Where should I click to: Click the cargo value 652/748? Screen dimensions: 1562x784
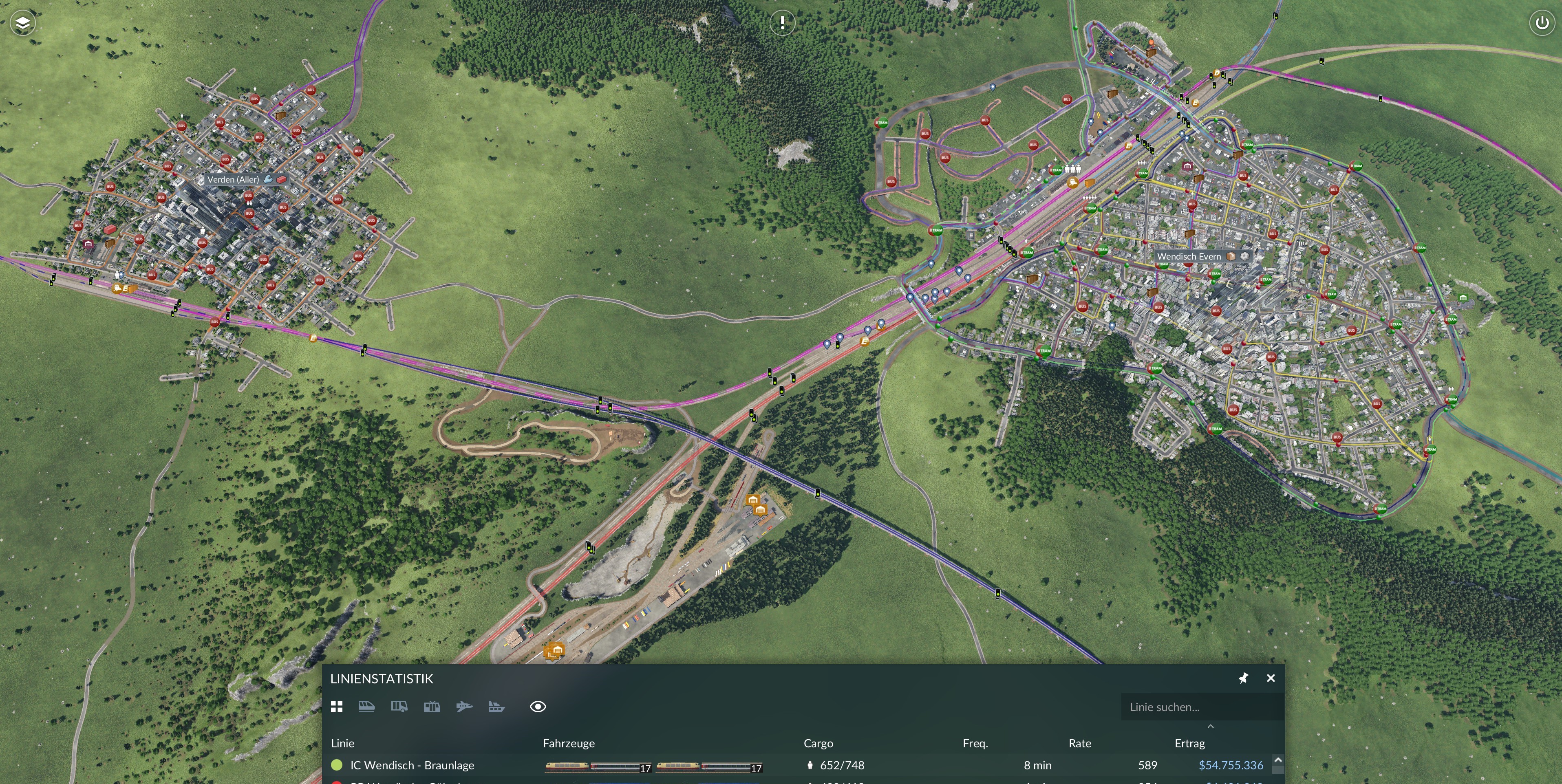point(842,765)
